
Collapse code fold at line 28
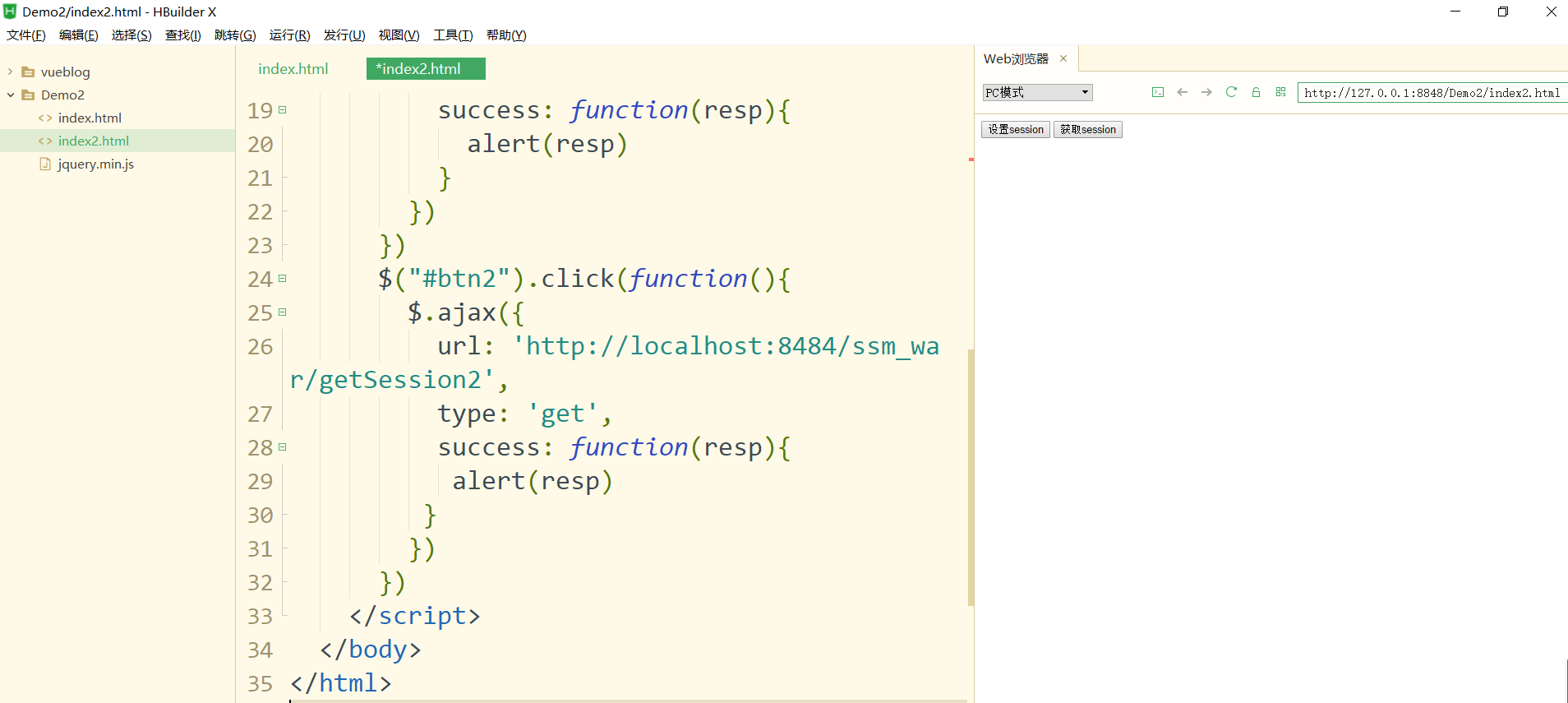[x=283, y=446]
